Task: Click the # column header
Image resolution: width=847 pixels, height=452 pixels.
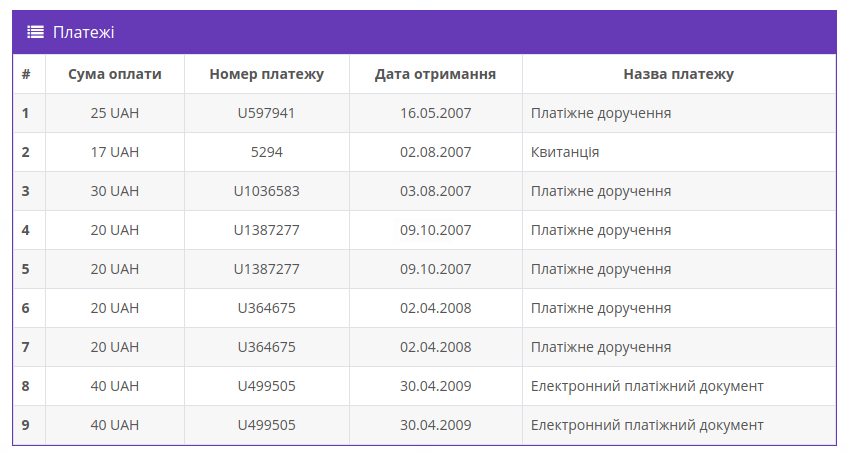Action: (26, 74)
